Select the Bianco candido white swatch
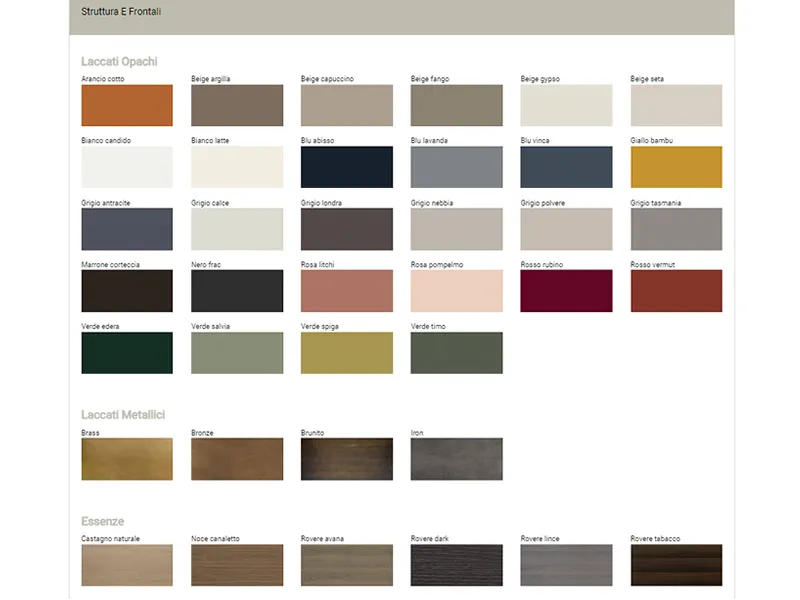The height and width of the screenshot is (600, 800). (x=127, y=167)
